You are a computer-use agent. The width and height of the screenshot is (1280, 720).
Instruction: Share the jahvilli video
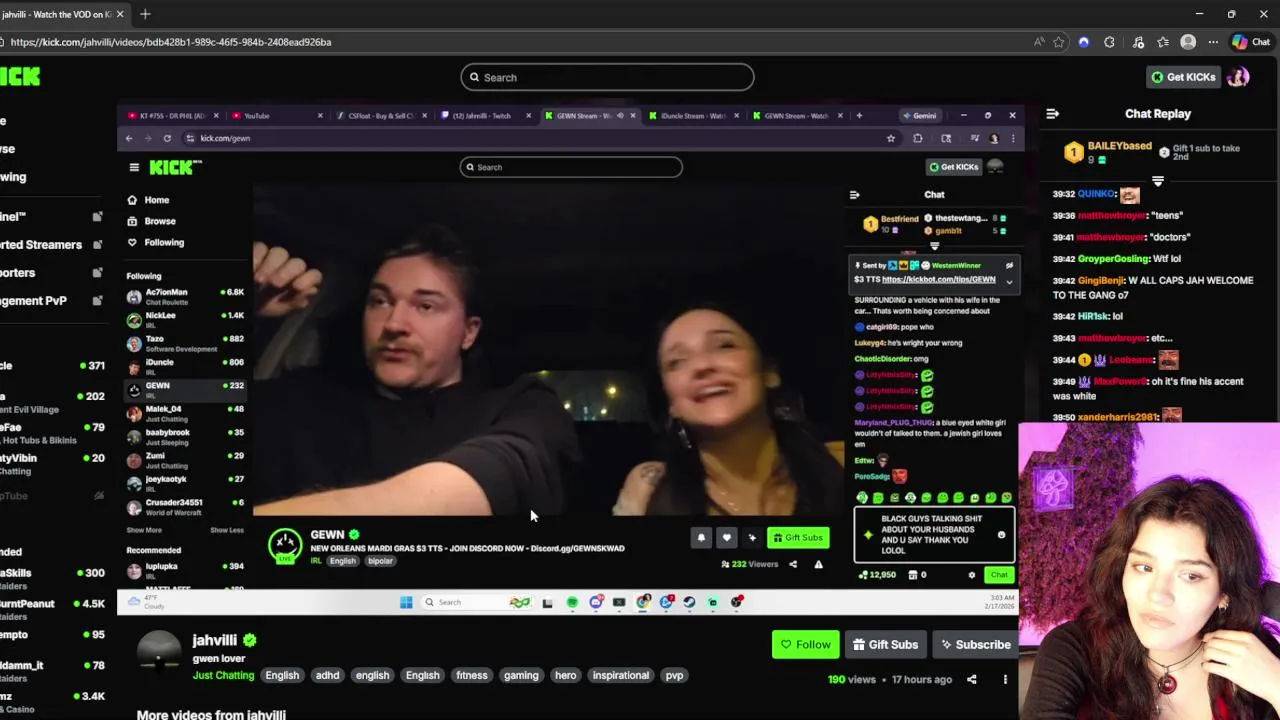click(972, 680)
